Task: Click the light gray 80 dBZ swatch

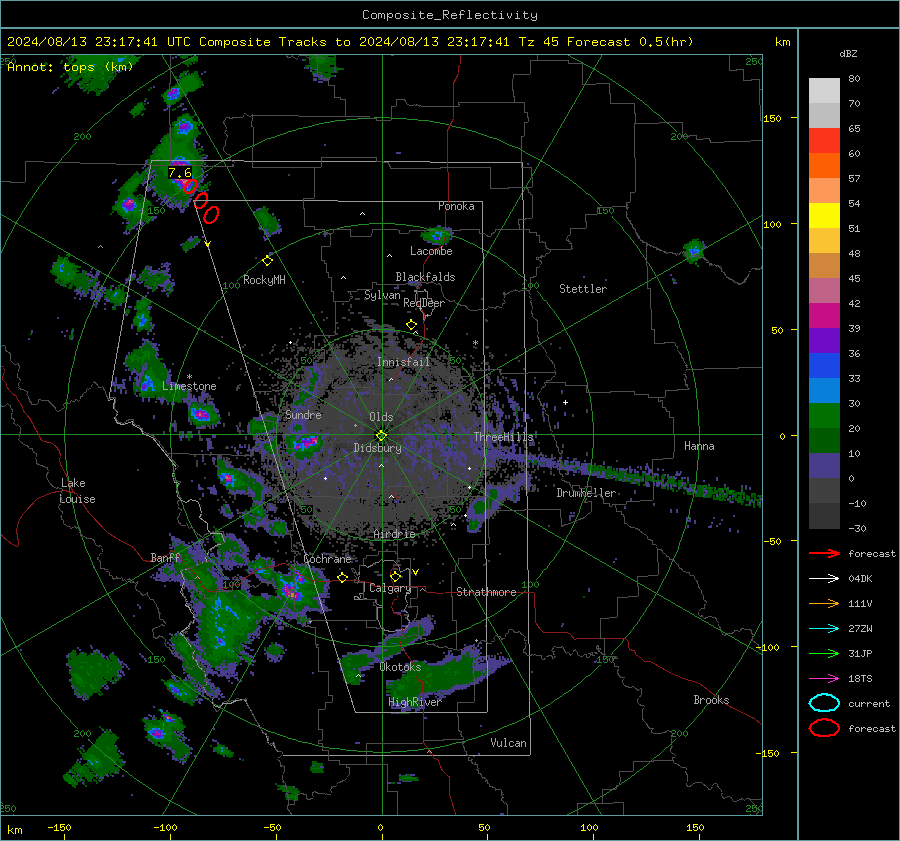Action: coord(824,90)
